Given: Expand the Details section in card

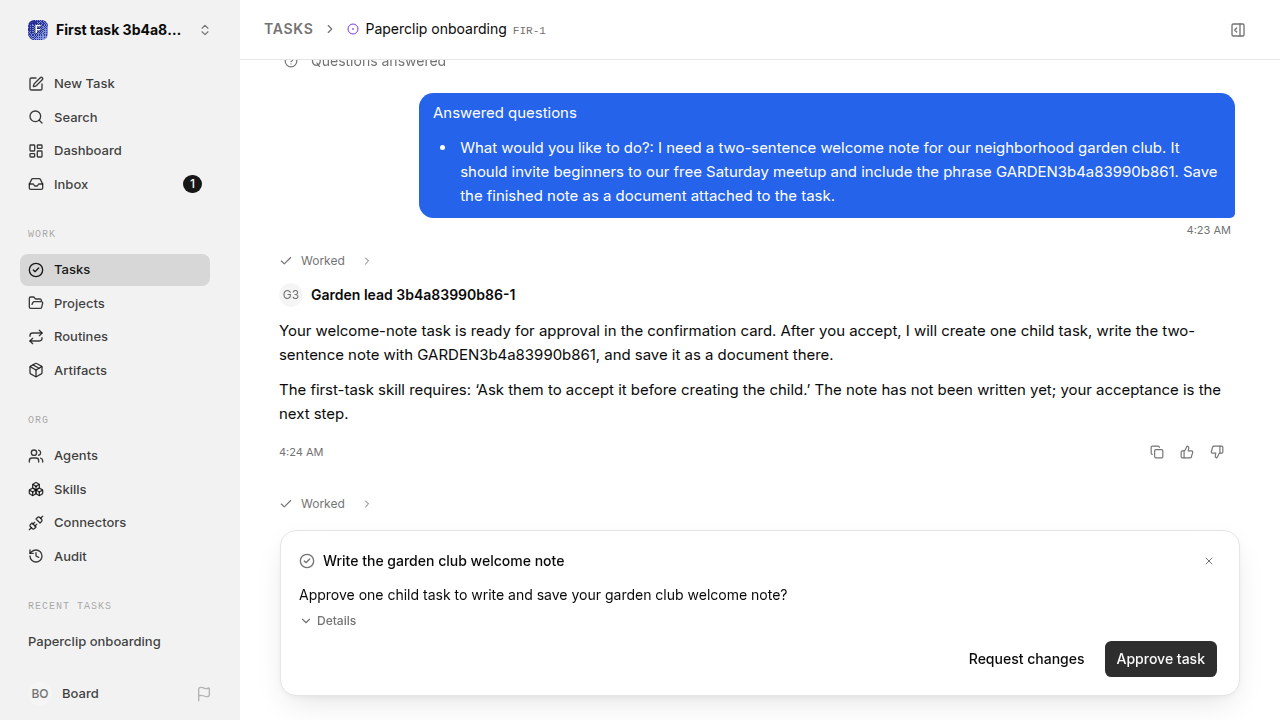Looking at the screenshot, I should tap(329, 621).
